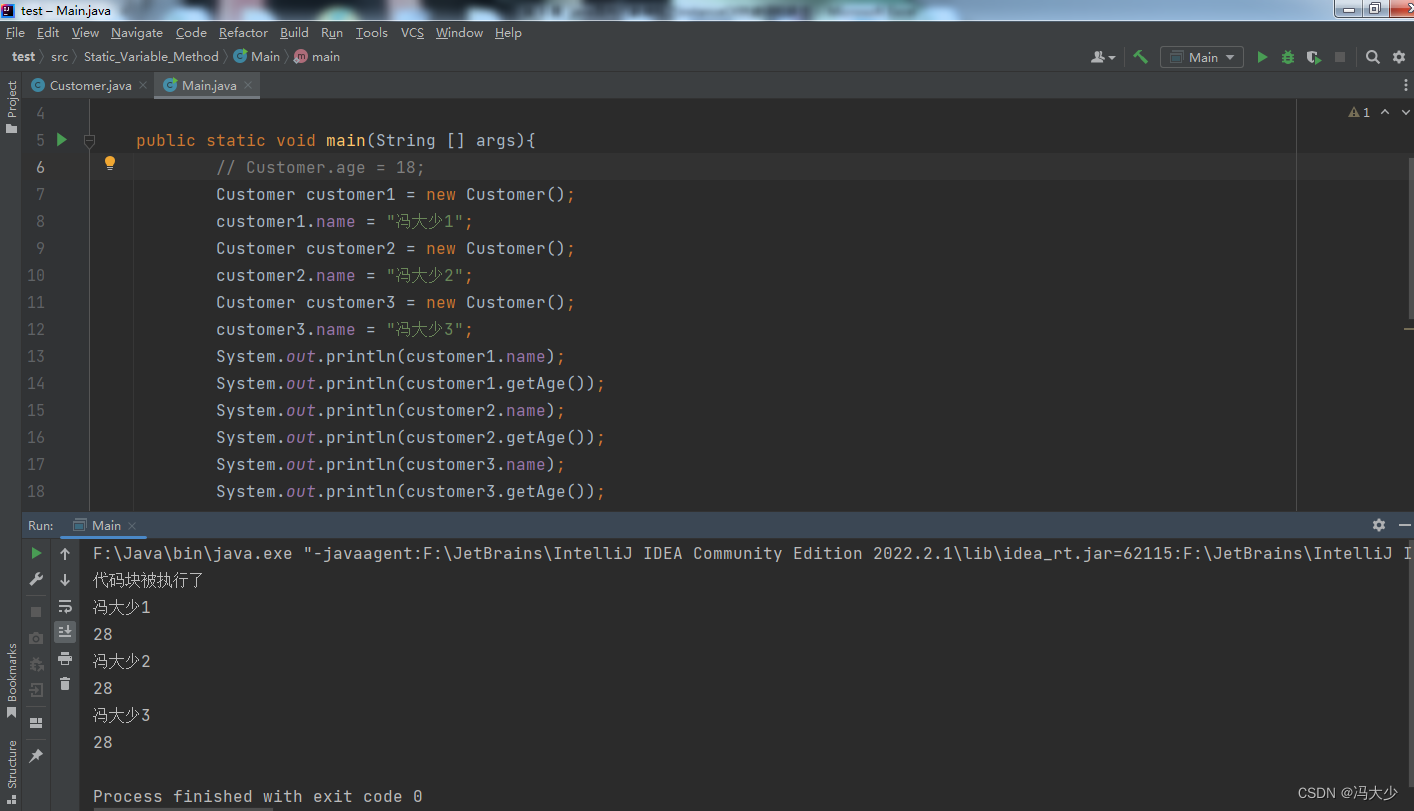Click 'Static_Variable_Method' breadcrumb
The height and width of the screenshot is (811, 1414).
coord(151,57)
